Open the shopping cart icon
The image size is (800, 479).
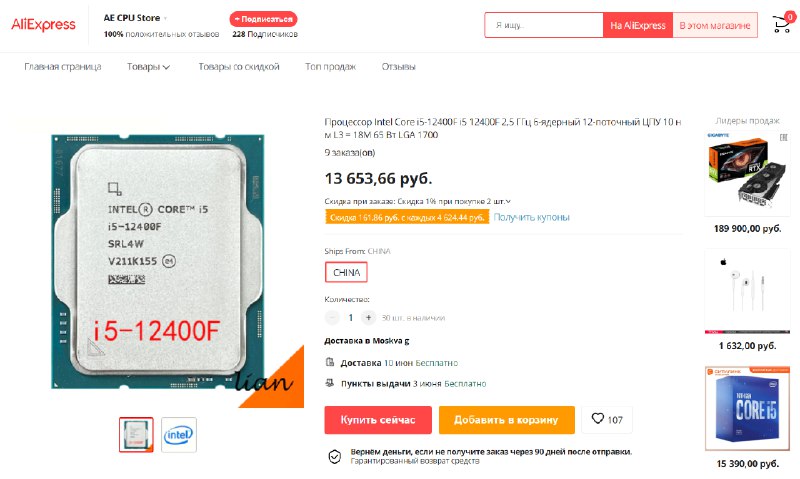[x=782, y=24]
